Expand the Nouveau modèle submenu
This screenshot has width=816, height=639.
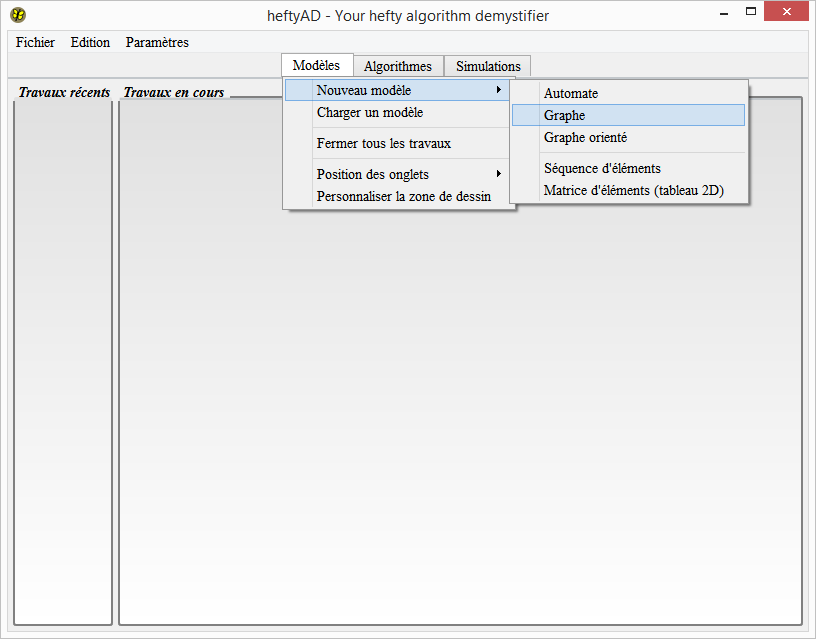pos(397,90)
